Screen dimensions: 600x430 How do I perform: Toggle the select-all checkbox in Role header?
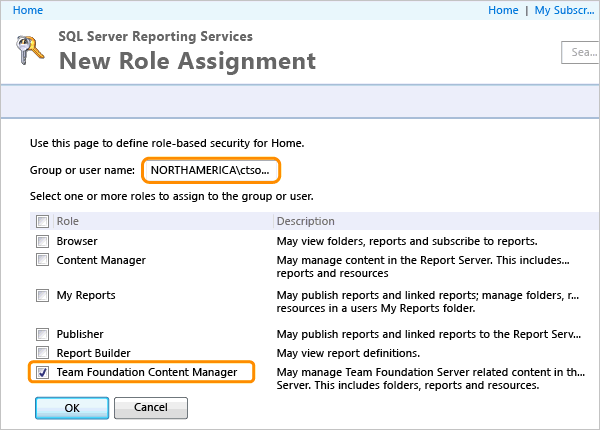pyautogui.click(x=43, y=221)
